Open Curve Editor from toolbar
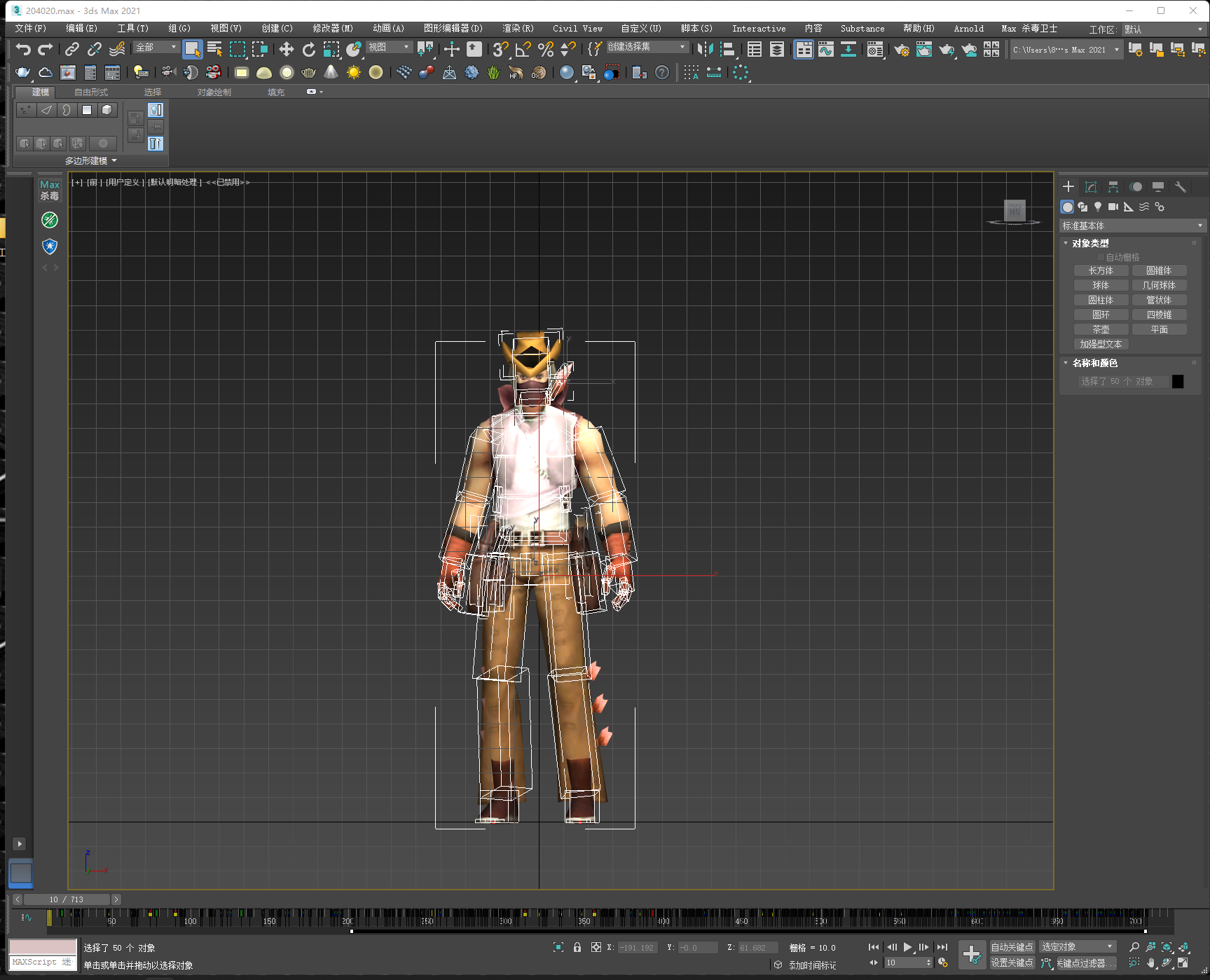 pos(826,49)
